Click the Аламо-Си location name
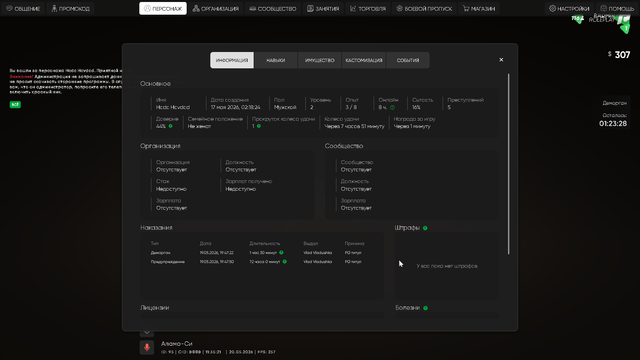Screen dimensions: 640x360 coord(176,344)
